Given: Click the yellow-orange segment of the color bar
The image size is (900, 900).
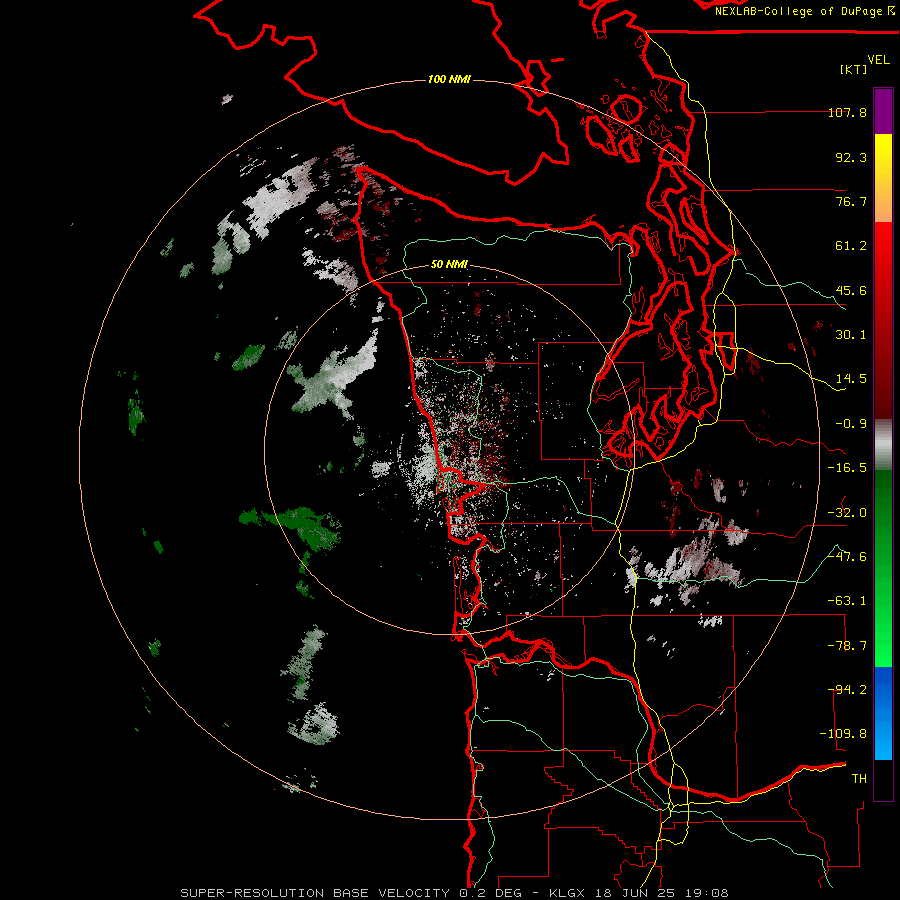Looking at the screenshot, I should click(x=883, y=178).
